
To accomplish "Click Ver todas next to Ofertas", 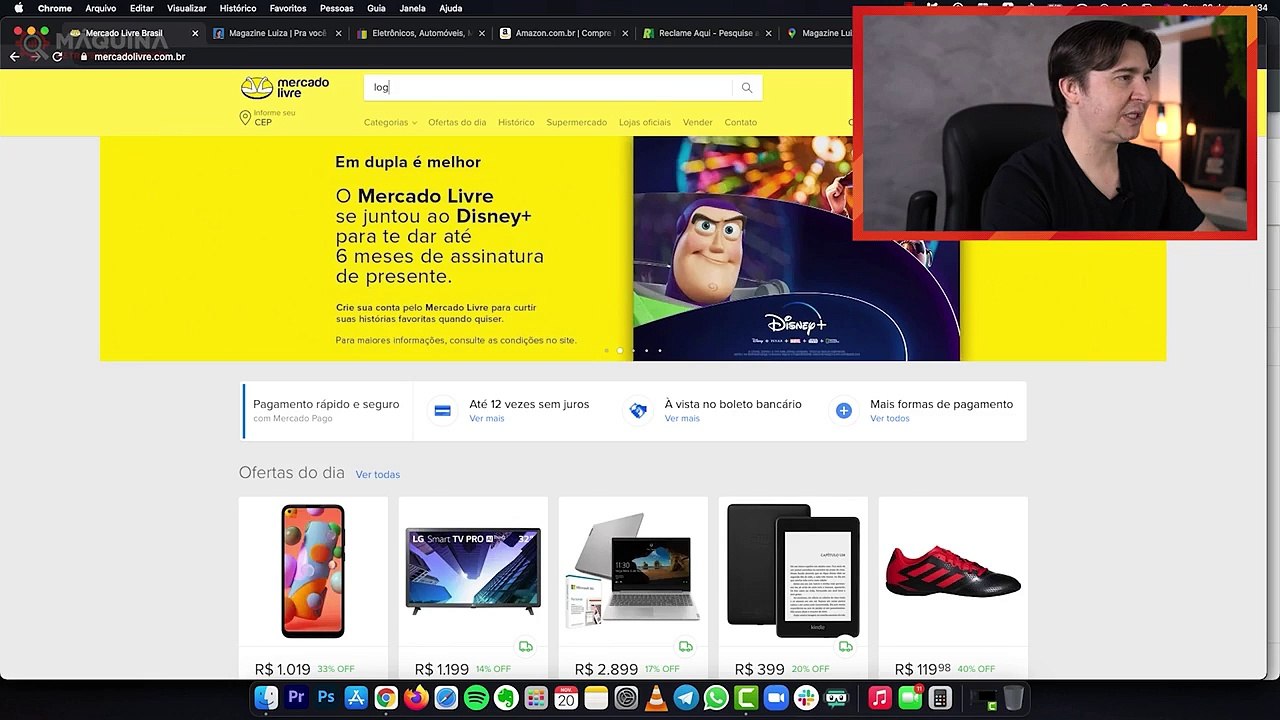I will (x=378, y=475).
